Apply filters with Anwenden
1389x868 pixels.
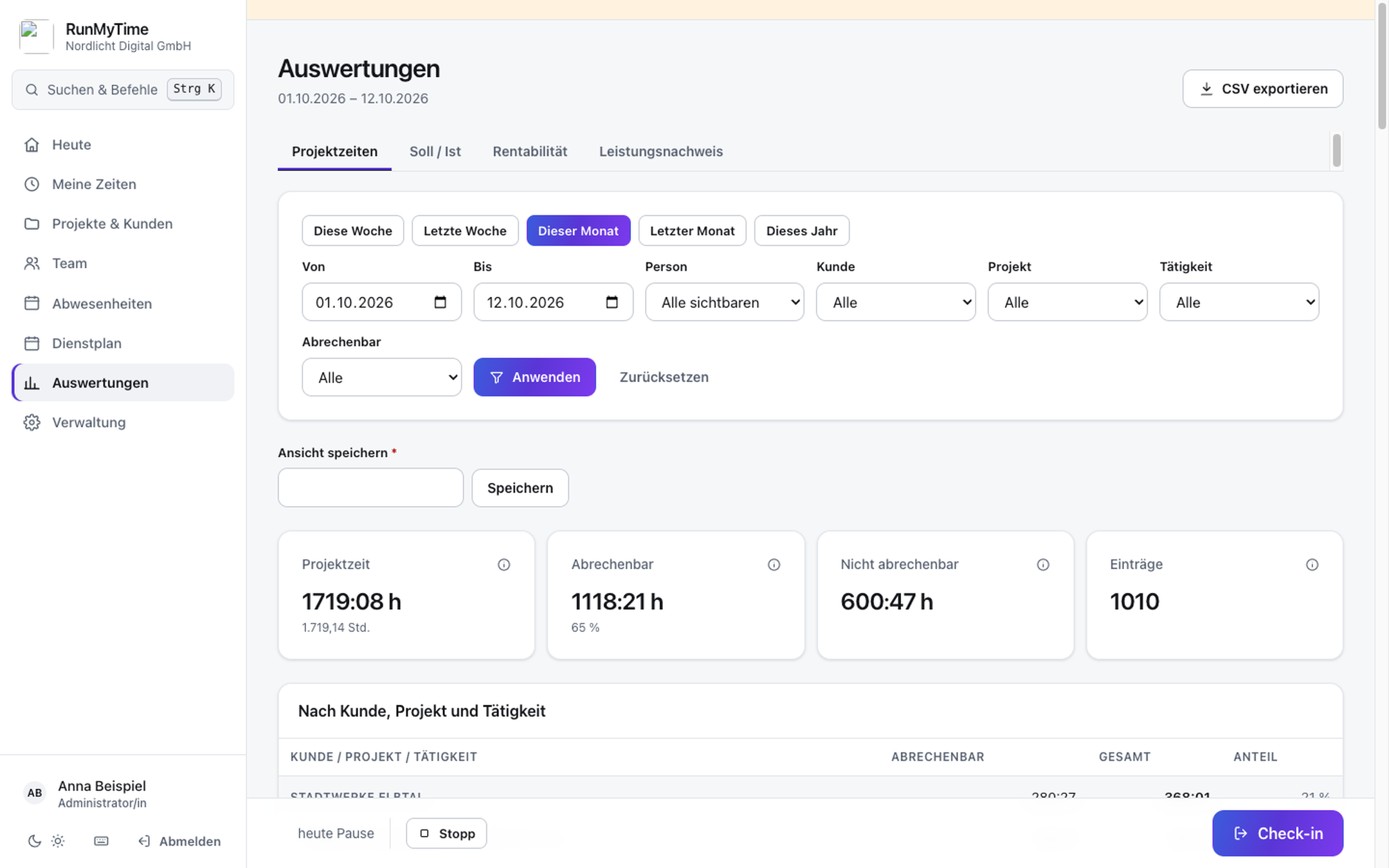coord(534,377)
